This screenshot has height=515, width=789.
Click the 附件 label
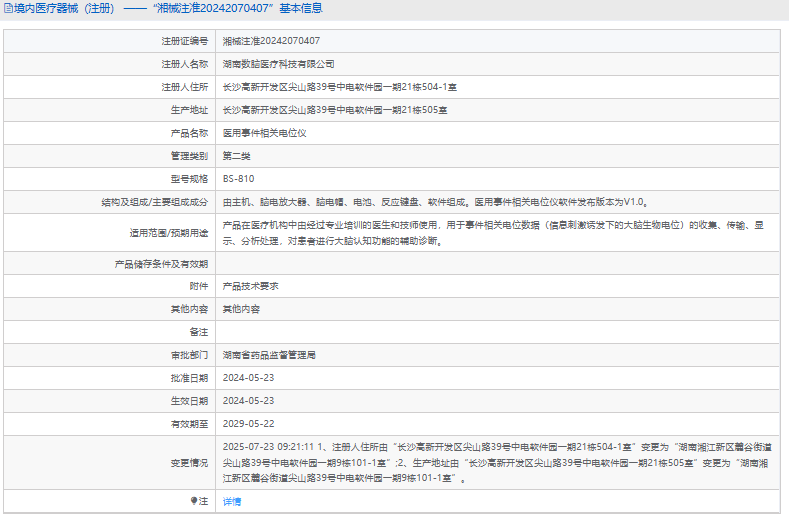click(x=199, y=286)
